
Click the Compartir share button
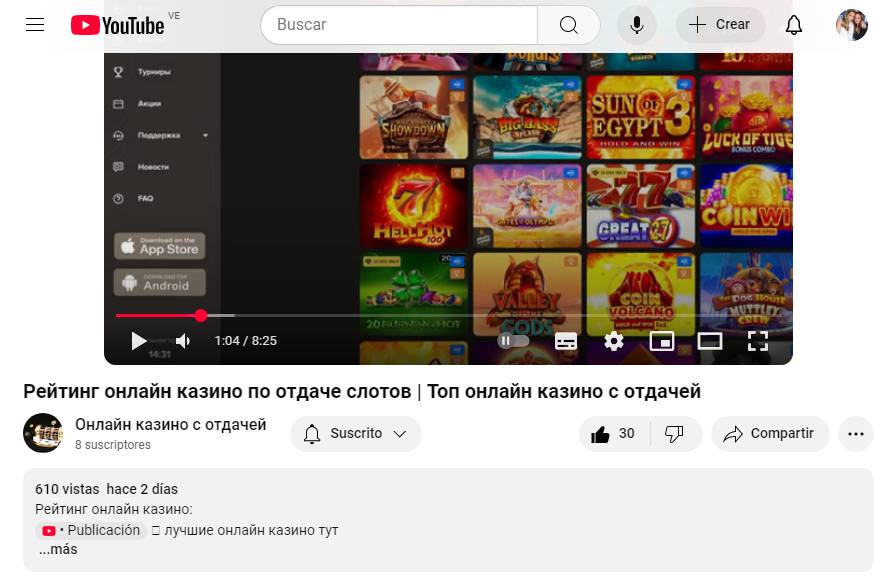pos(770,434)
